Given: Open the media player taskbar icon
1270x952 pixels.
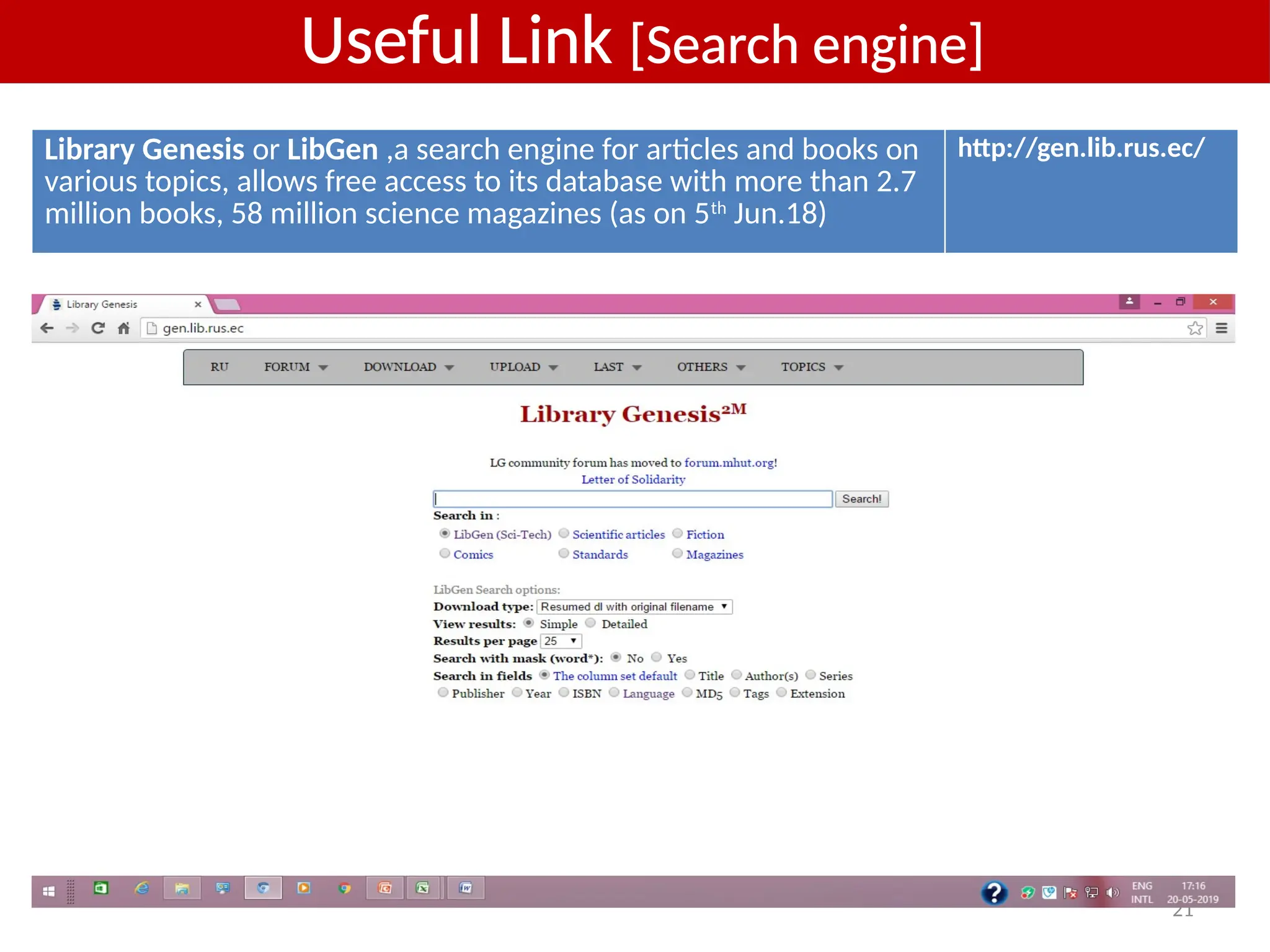Looking at the screenshot, I should coord(304,888).
